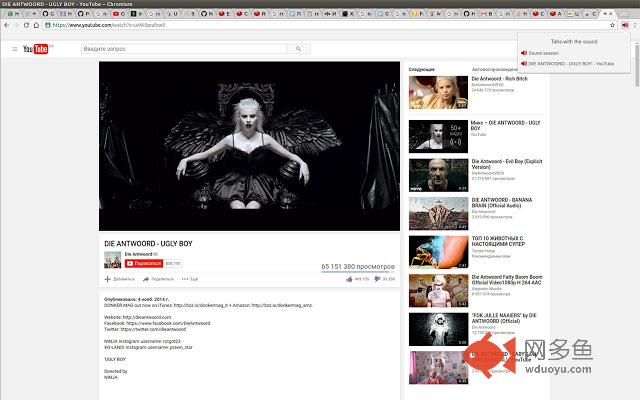The height and width of the screenshot is (400, 640).
Task: Open the Facebook link in description
Action: pos(168,323)
